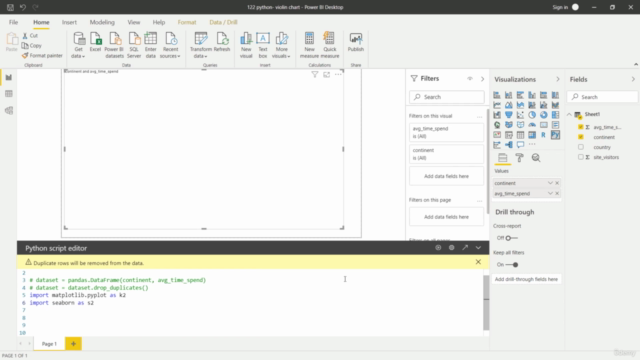This screenshot has width=640, height=360.
Task: Open avg_time_spend value dropdown arrow
Action: click(x=550, y=193)
